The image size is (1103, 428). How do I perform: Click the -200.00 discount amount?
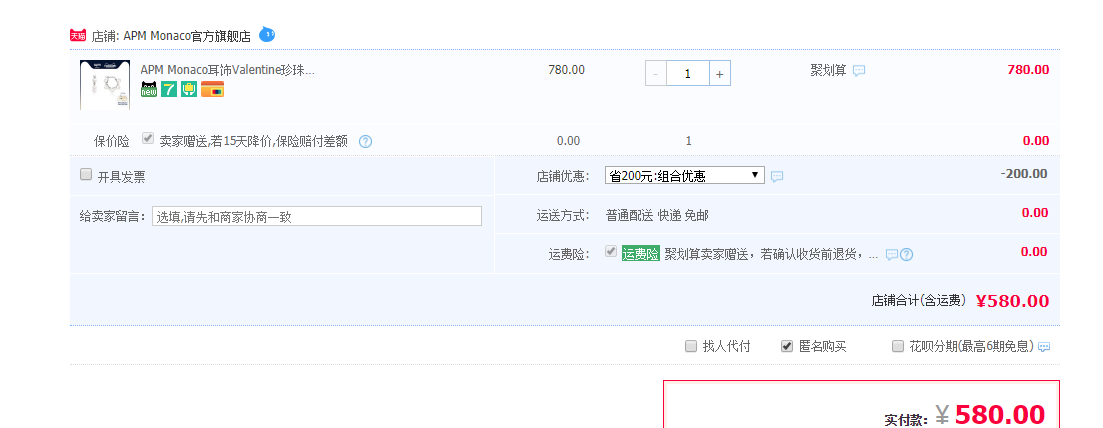[1024, 174]
